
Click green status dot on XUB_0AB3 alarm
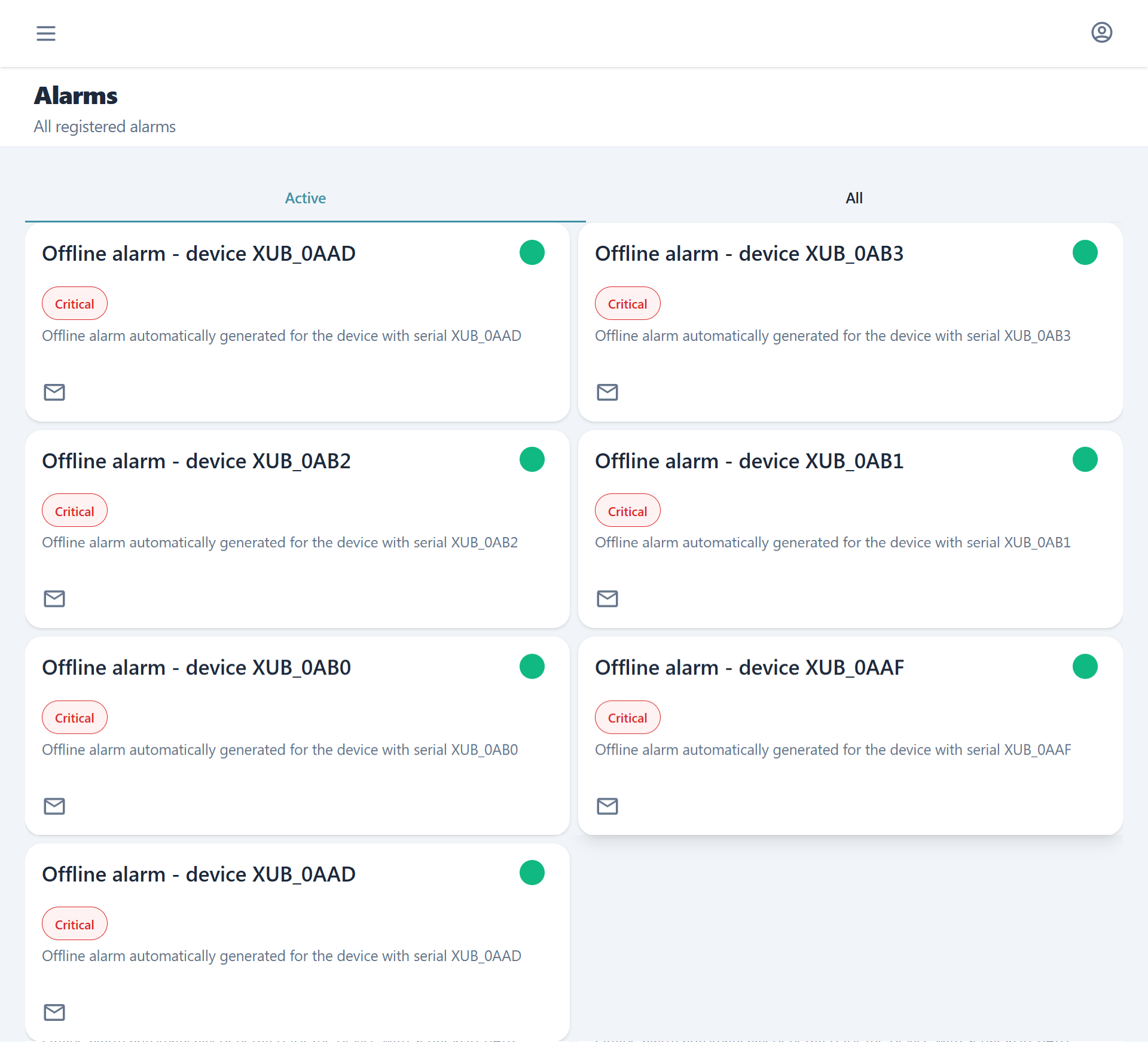coord(1085,252)
